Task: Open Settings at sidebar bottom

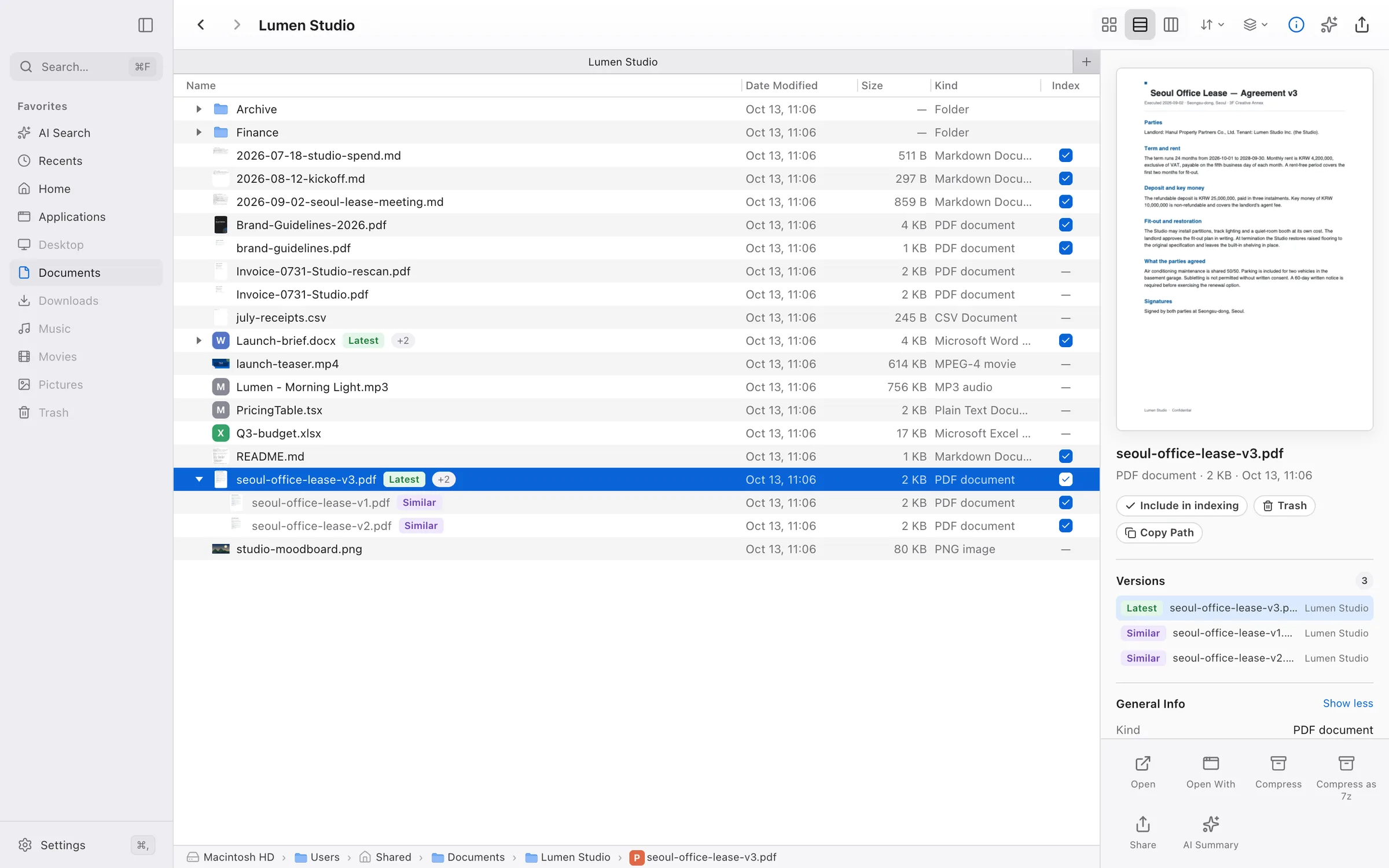Action: (86, 845)
